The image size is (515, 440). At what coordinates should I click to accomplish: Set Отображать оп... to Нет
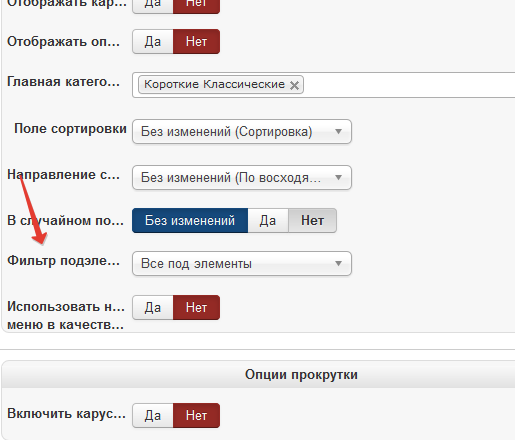coord(196,41)
